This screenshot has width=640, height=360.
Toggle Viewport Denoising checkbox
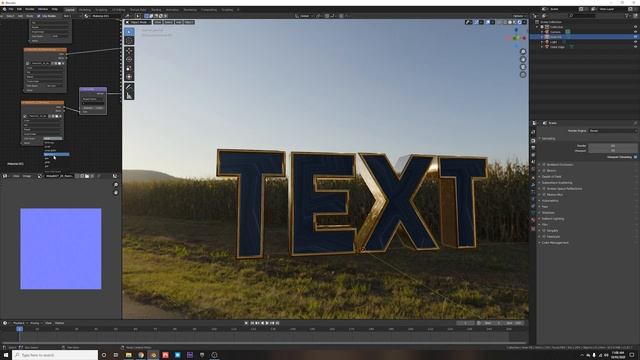pos(635,157)
